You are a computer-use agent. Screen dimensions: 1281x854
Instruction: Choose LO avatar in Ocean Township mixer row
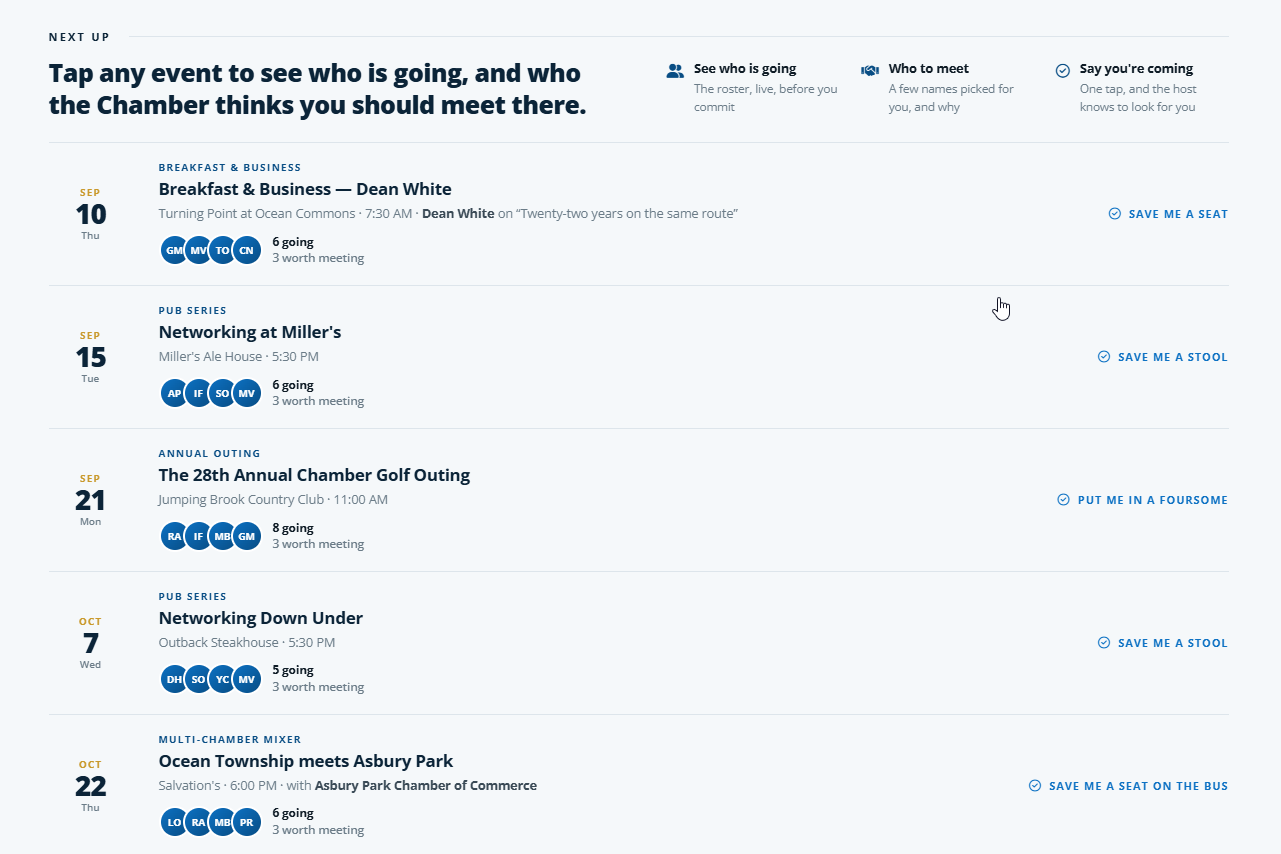coord(175,822)
